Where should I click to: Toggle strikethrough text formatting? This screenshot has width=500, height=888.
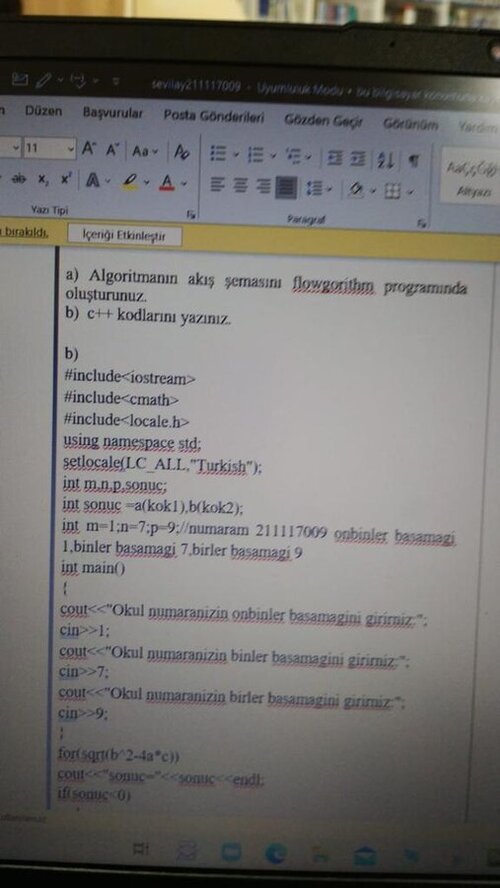click(20, 176)
